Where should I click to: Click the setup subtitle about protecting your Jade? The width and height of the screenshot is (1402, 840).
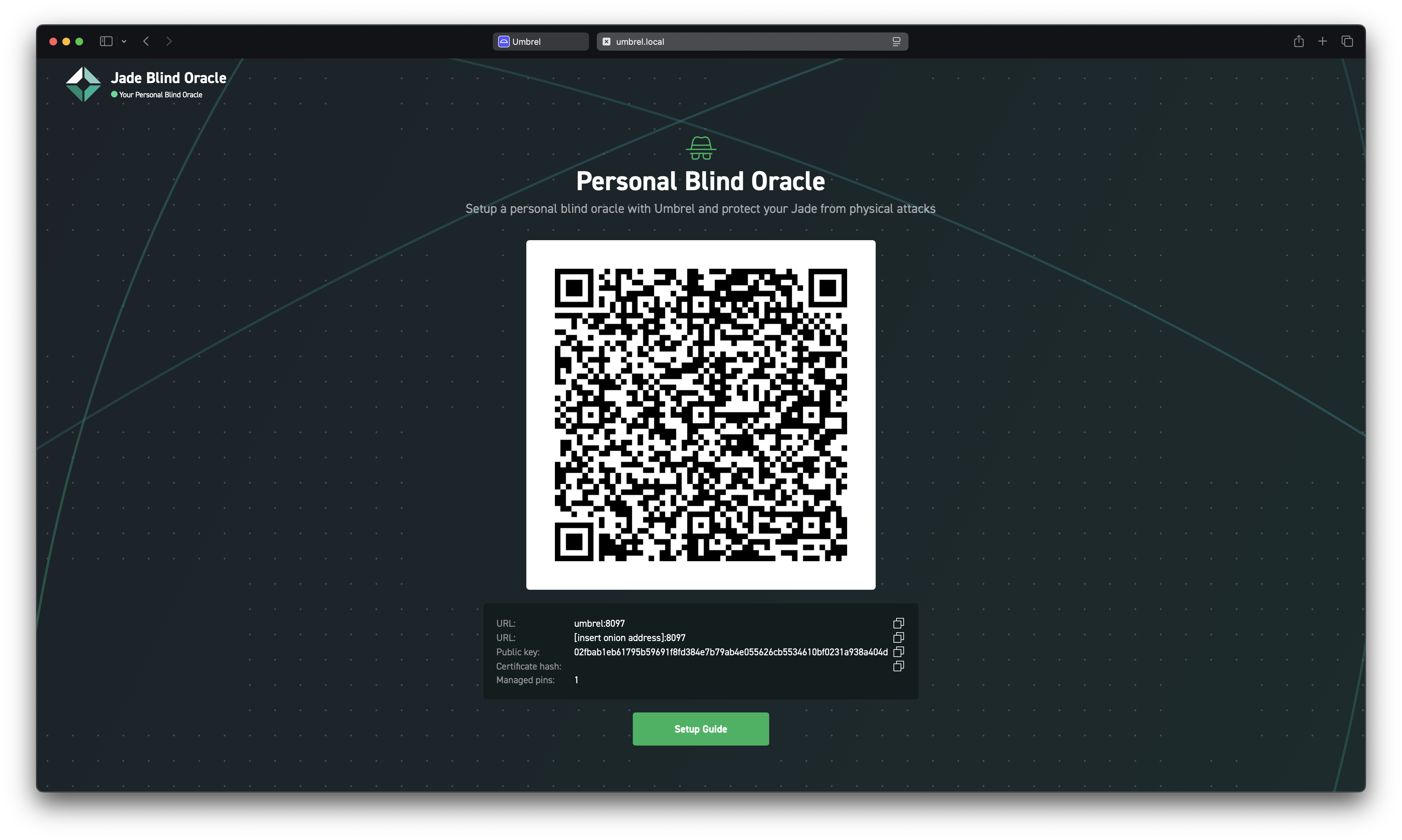click(700, 209)
